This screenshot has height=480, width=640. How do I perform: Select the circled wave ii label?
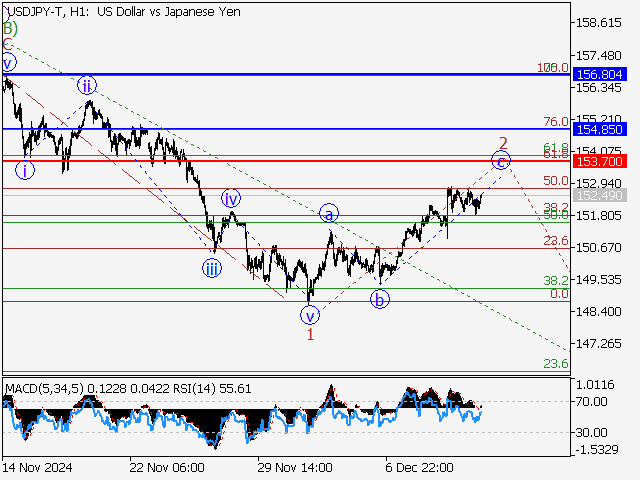click(x=88, y=85)
